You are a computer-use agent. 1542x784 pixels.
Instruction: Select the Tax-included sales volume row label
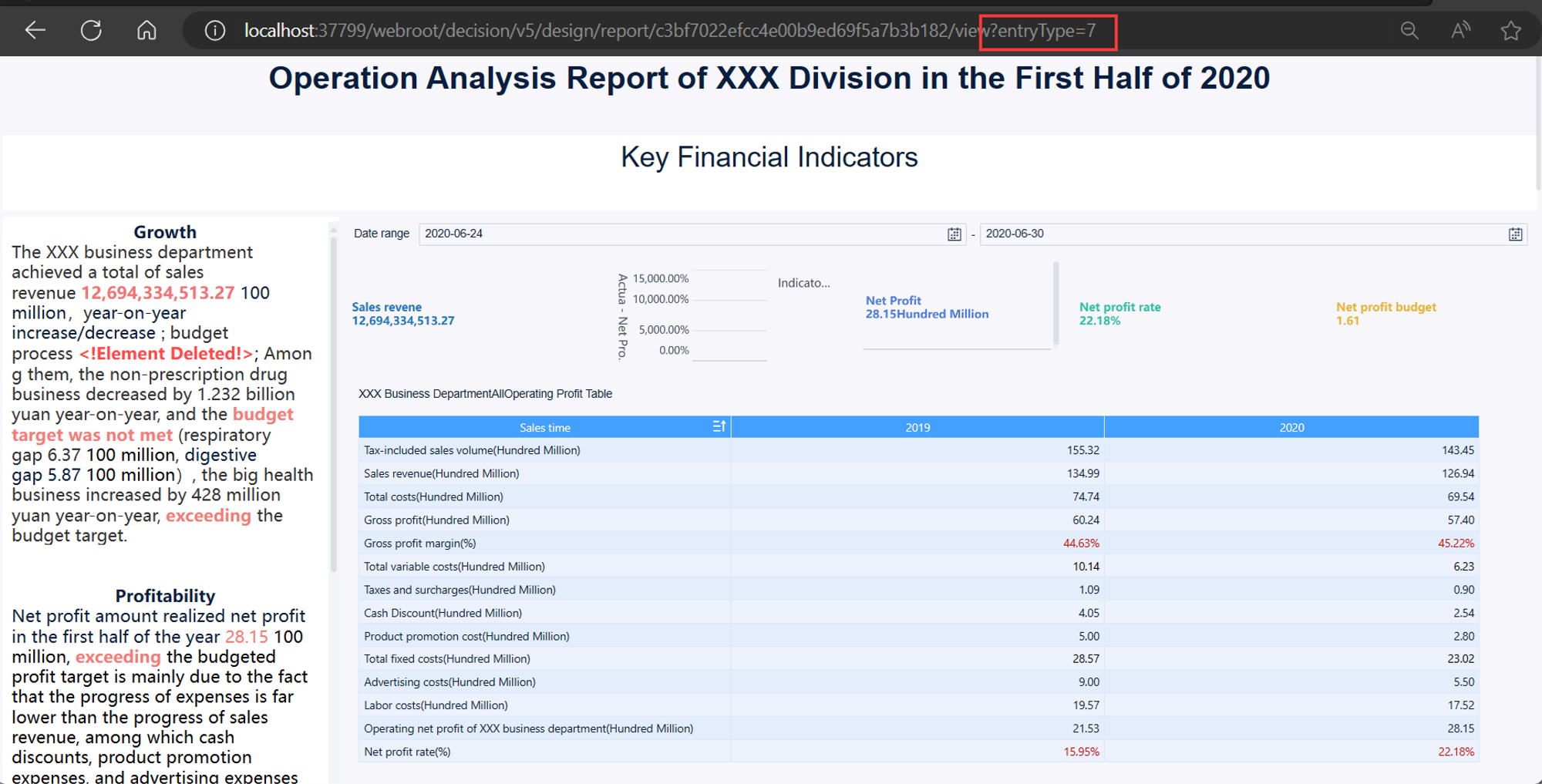(x=472, y=450)
